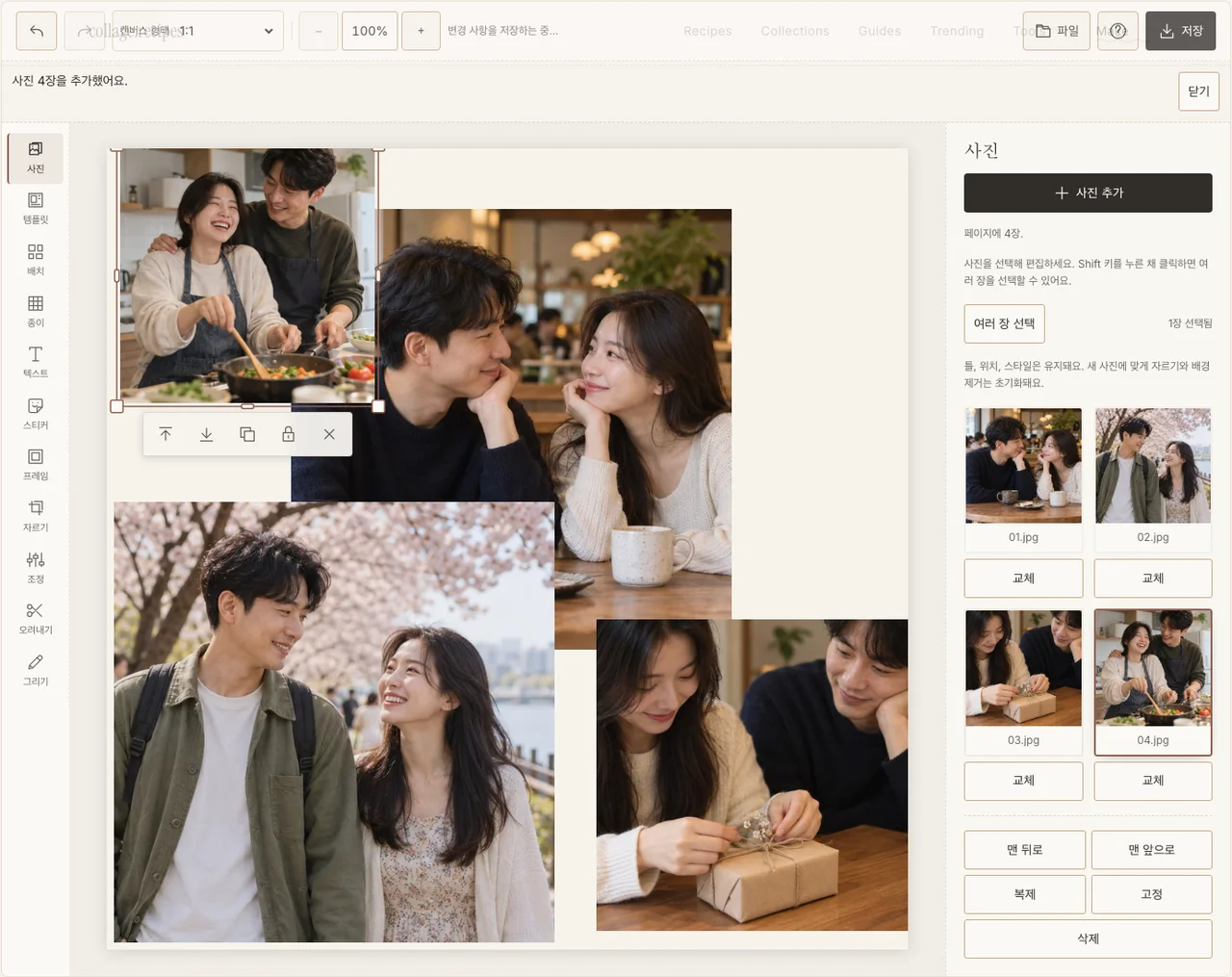The height and width of the screenshot is (977, 1232).
Task: Click the 삭제 delete button
Action: pyautogui.click(x=1088, y=938)
